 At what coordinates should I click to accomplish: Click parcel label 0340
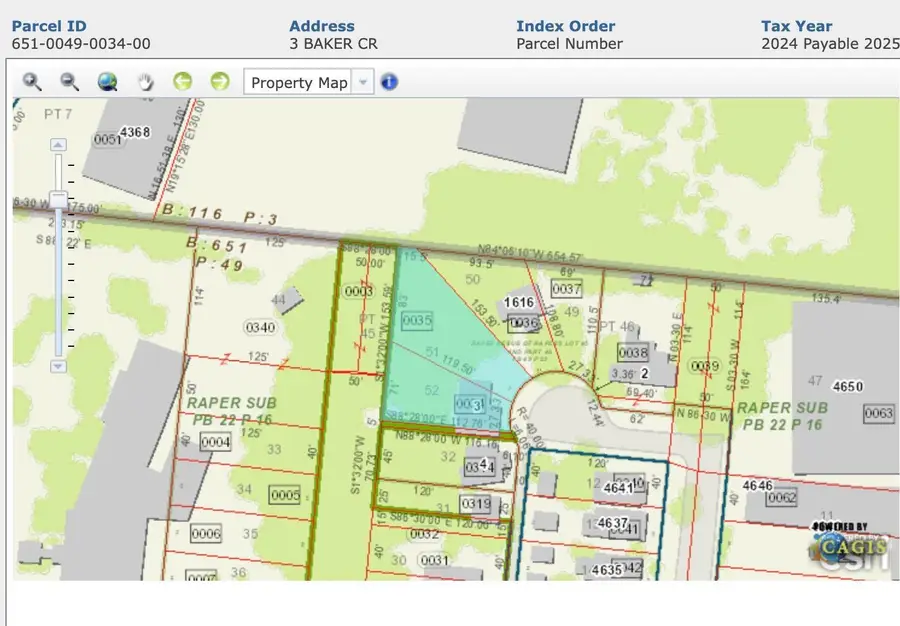point(260,327)
